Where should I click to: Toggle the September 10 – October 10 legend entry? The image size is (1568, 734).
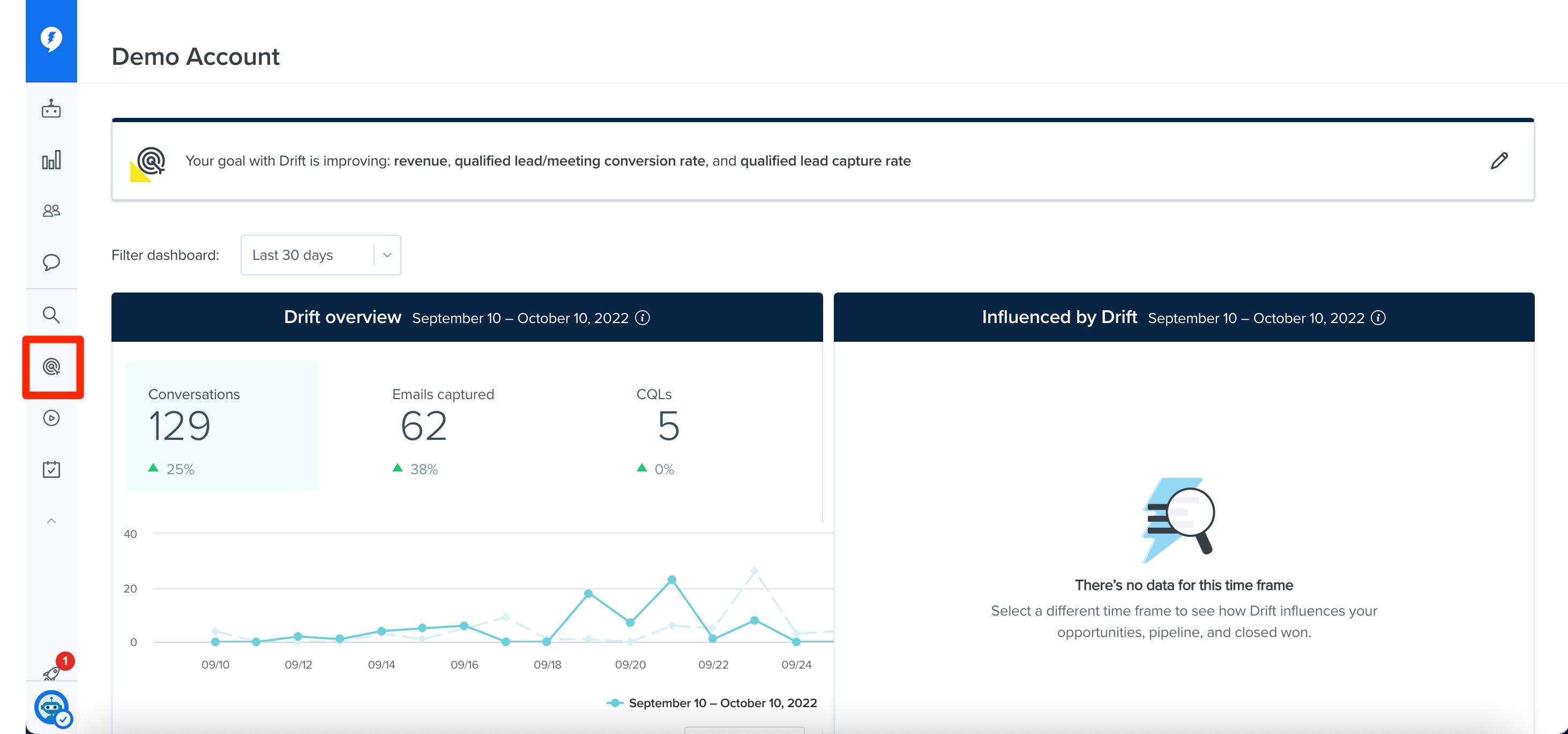(712, 703)
